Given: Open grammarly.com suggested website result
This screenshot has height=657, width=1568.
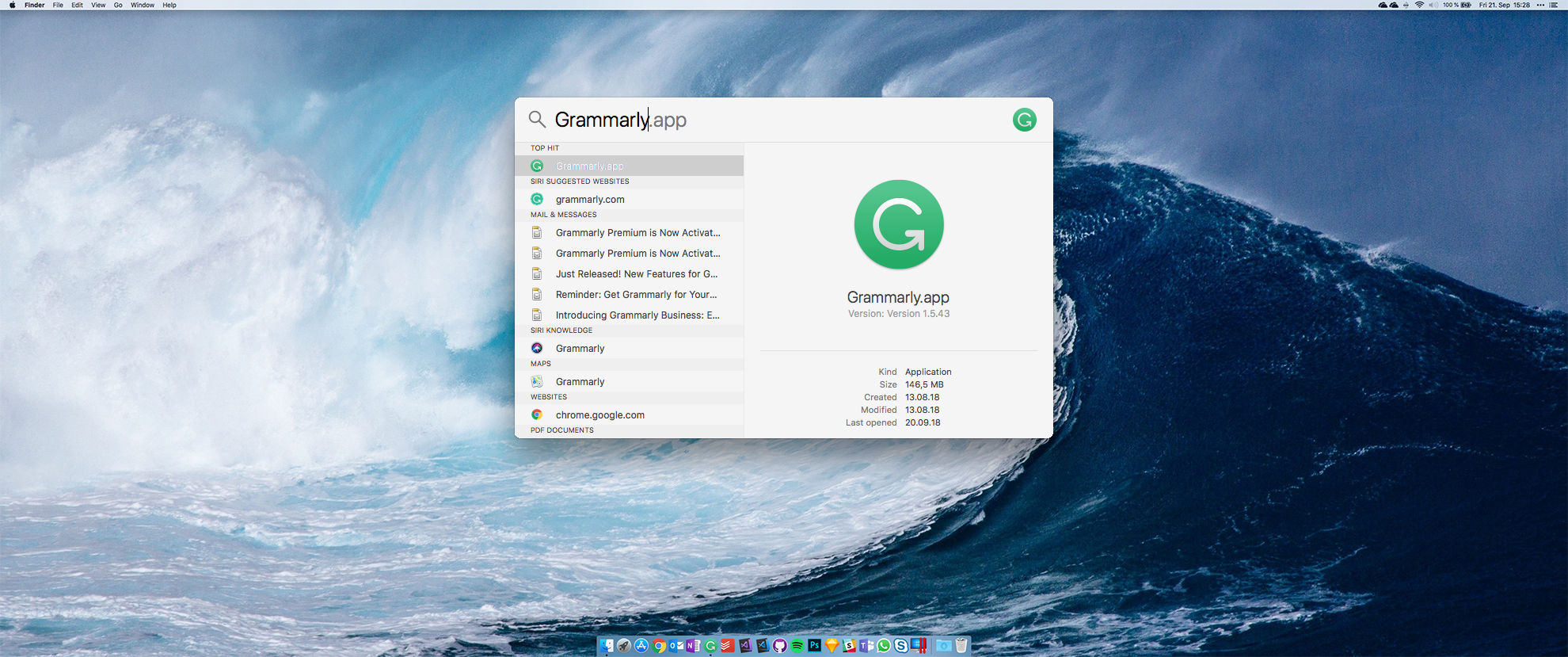Looking at the screenshot, I should tap(630, 199).
